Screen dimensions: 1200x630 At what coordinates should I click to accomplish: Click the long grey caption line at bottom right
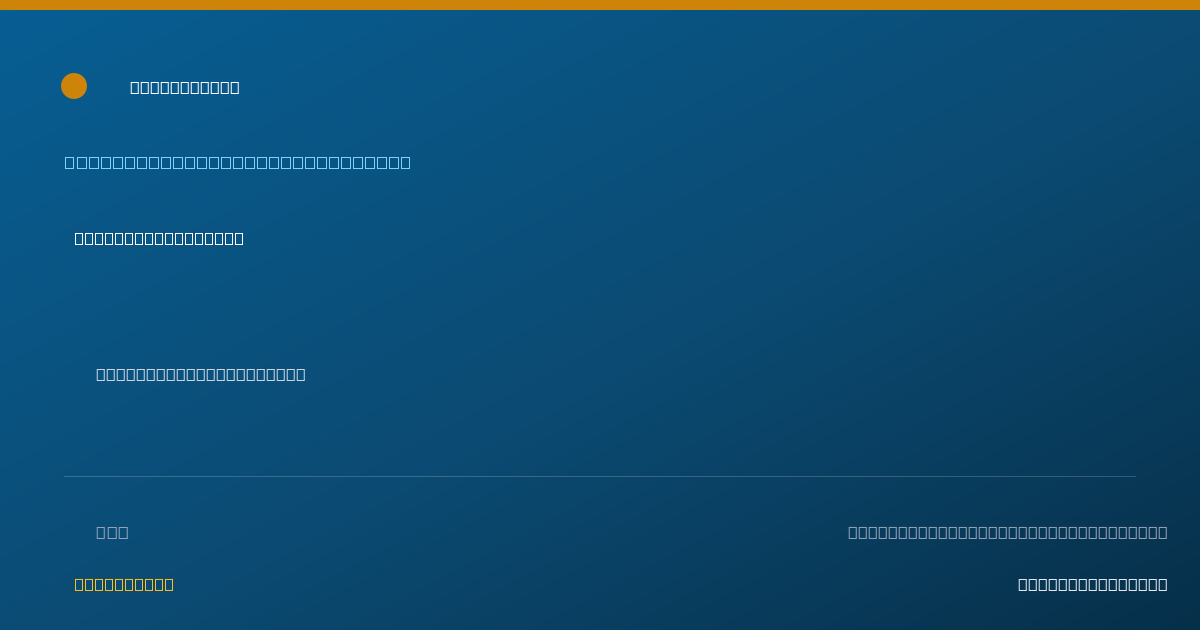click(x=1008, y=532)
